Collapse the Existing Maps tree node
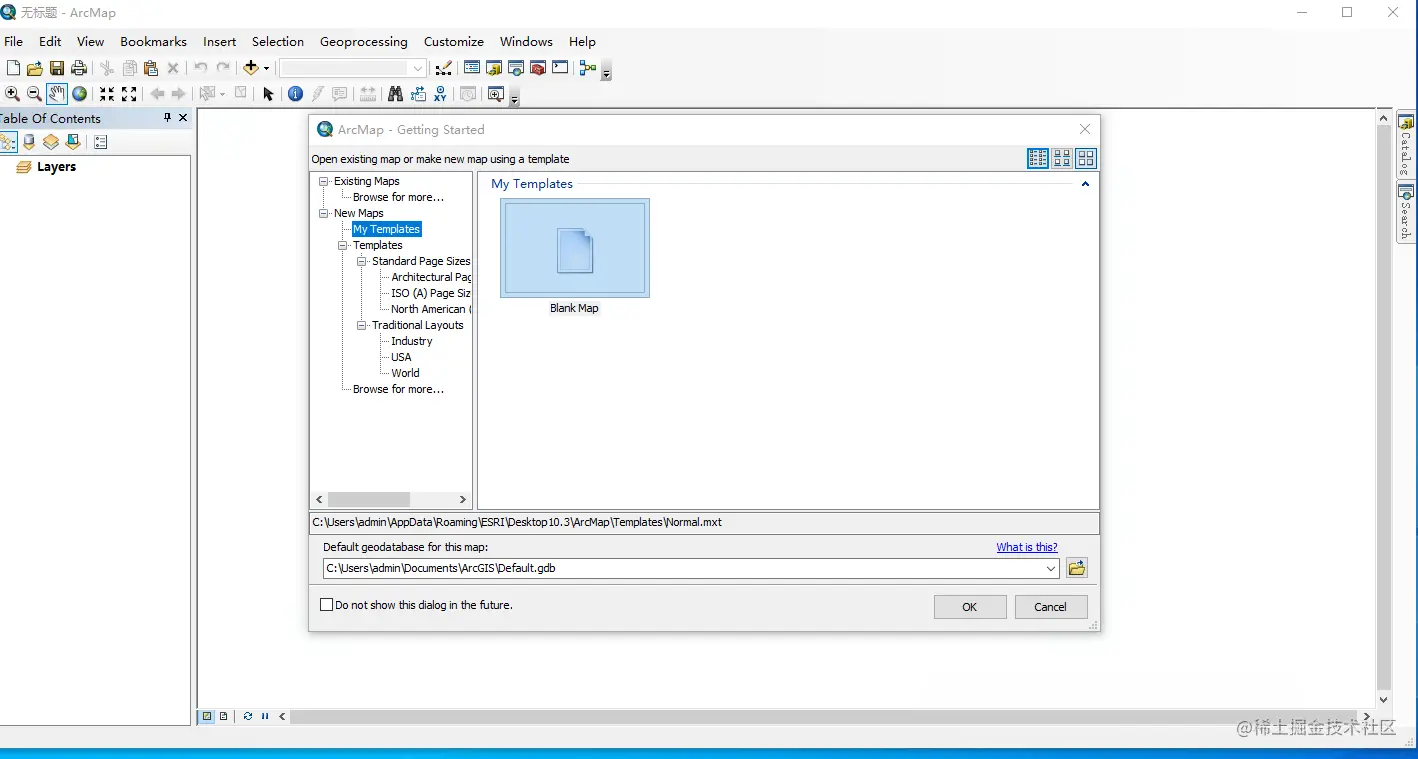The image size is (1418, 759). click(x=324, y=181)
